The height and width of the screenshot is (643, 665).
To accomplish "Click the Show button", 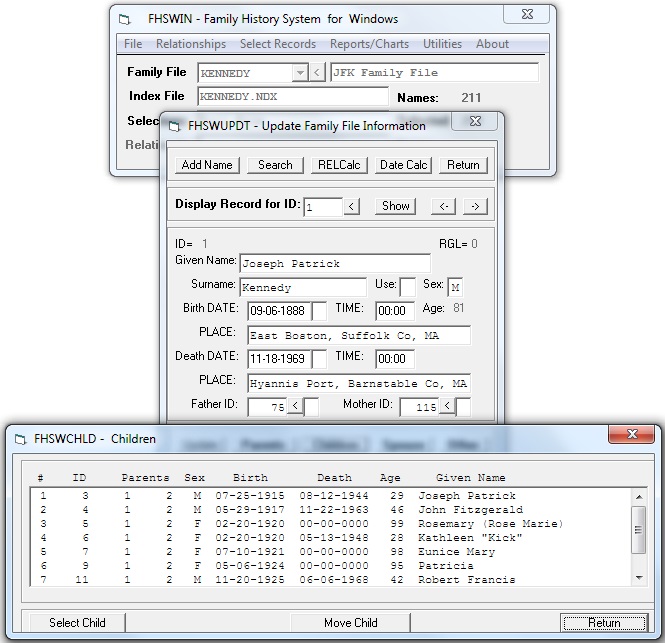I will [x=395, y=206].
